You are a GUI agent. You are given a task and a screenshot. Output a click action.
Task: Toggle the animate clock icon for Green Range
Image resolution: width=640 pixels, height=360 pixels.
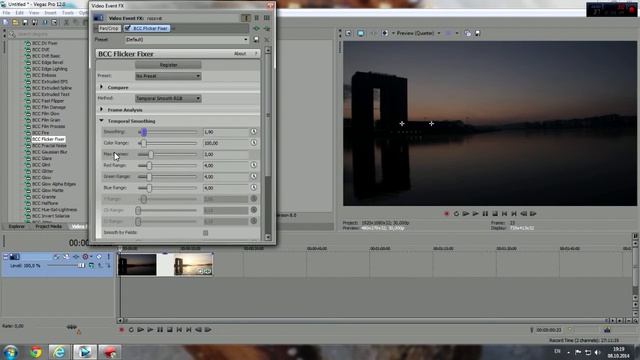[x=253, y=177]
